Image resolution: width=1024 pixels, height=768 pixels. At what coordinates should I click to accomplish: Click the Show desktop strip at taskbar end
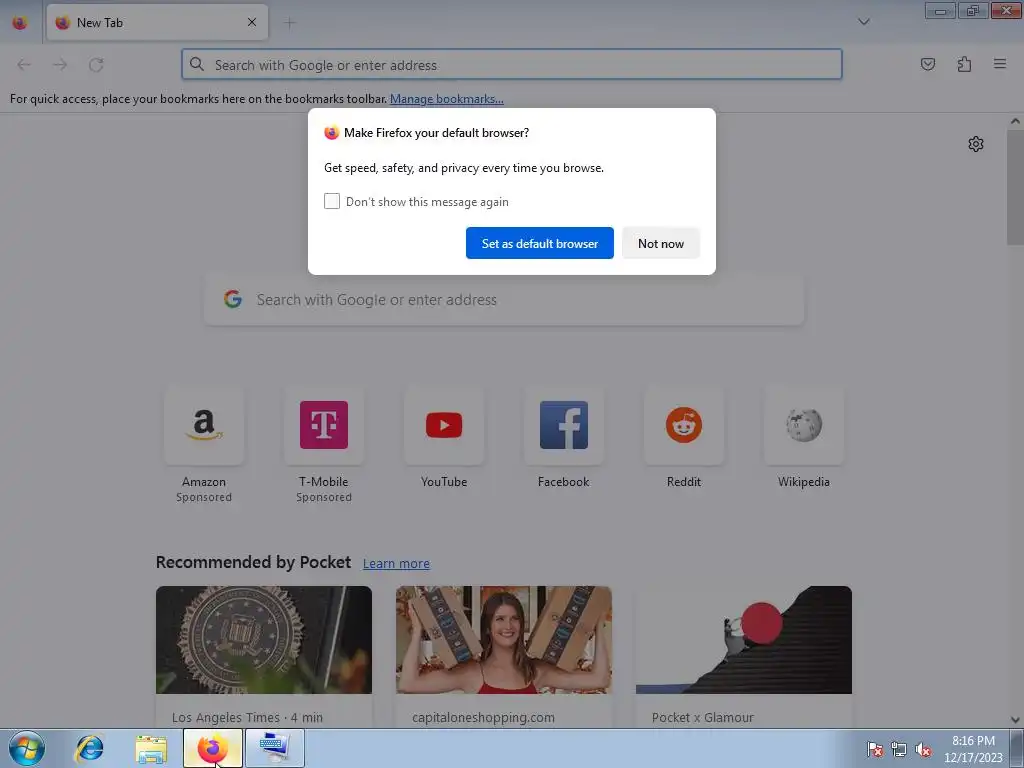click(1017, 748)
